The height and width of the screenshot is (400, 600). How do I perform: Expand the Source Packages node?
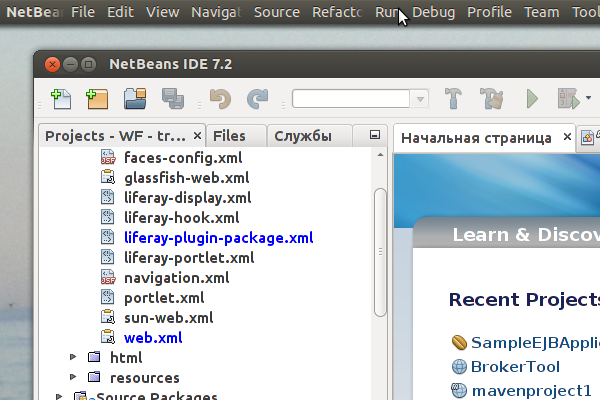(x=59, y=397)
